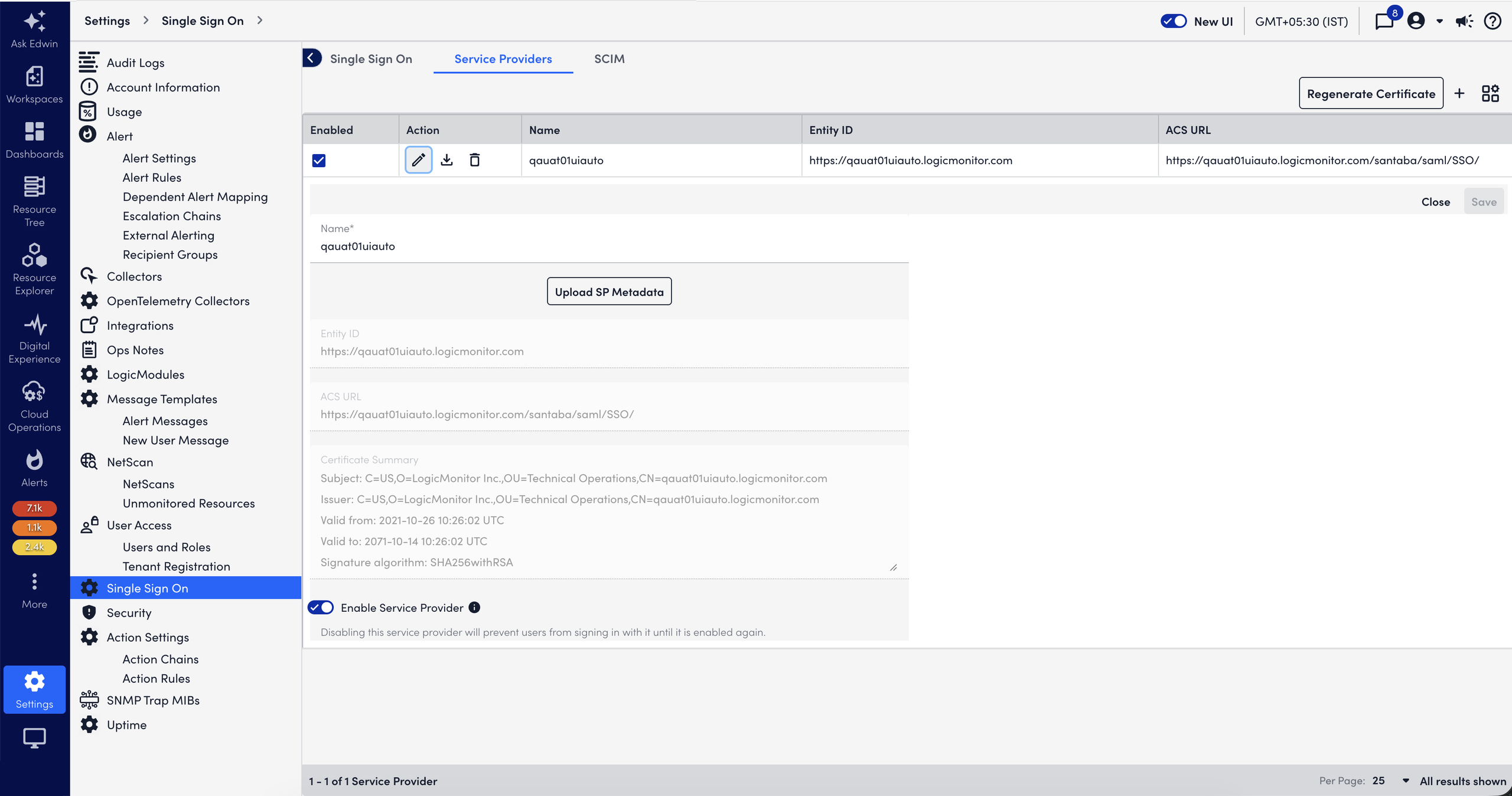Open Workspaces from the left navigation

[34, 85]
